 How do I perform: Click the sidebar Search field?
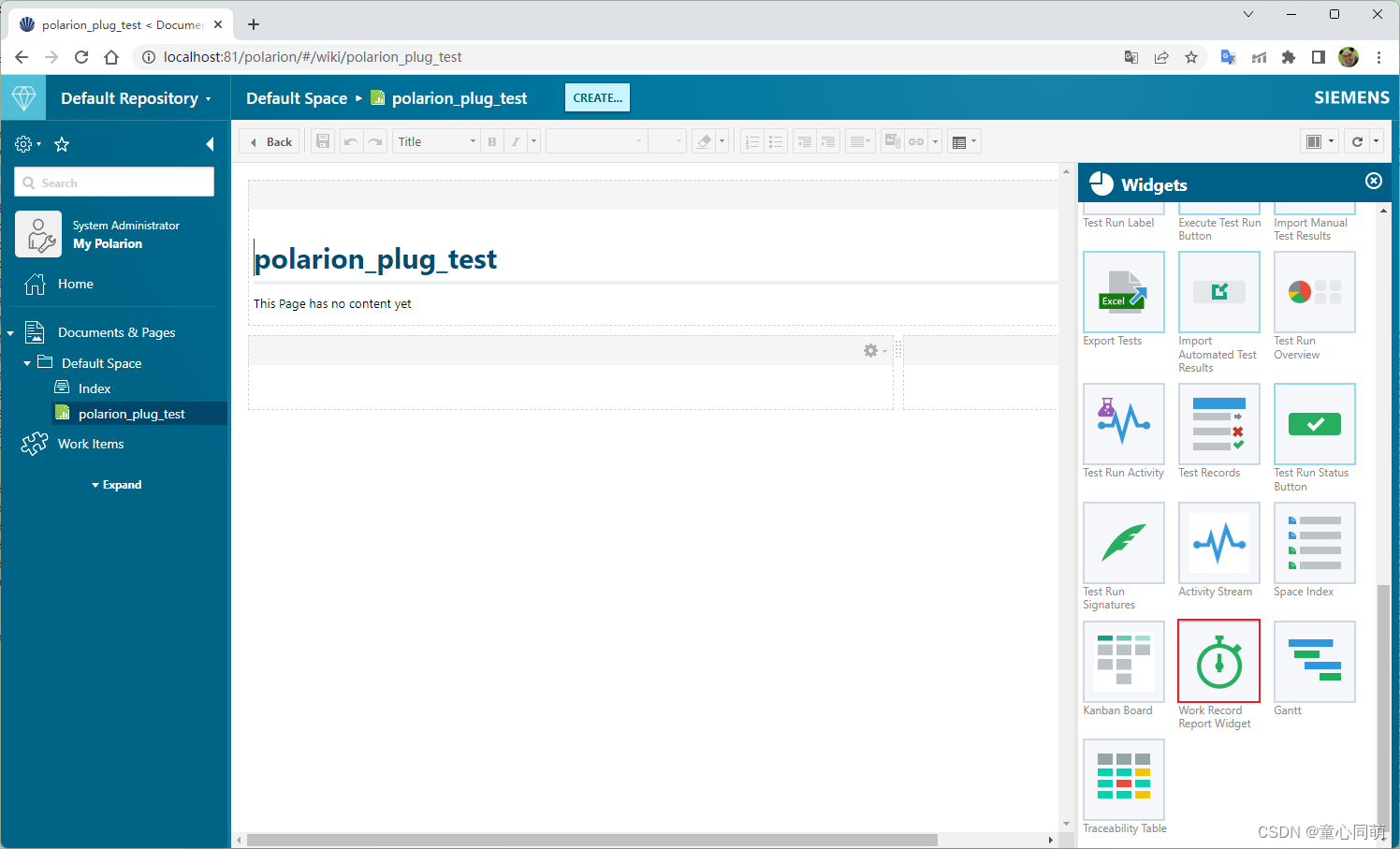tap(114, 183)
